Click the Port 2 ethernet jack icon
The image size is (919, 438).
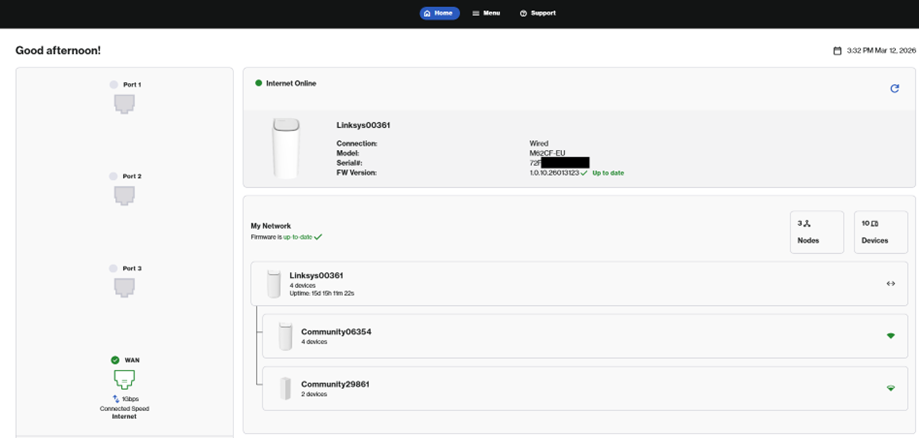coord(124,195)
